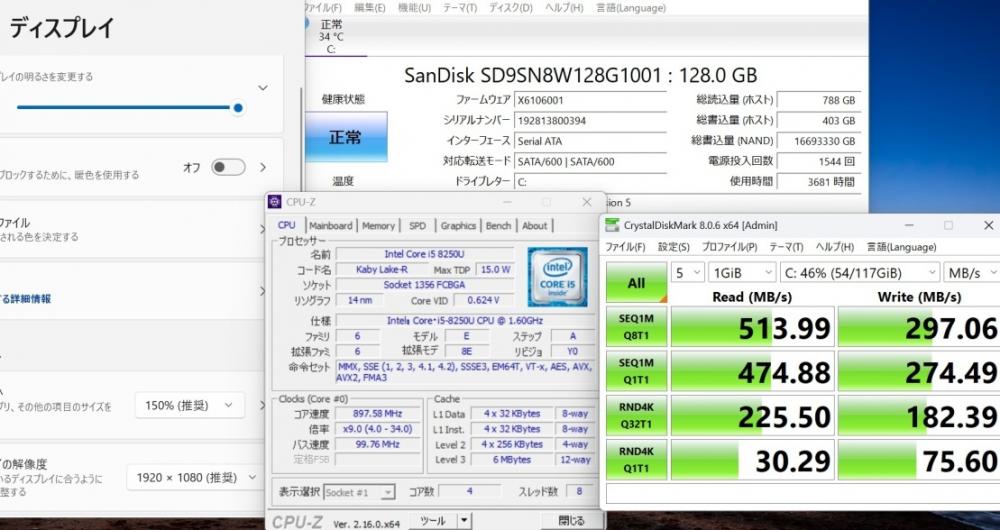The height and width of the screenshot is (530, 1000).
Task: Run the RND4K Q32T1 benchmark test
Action: click(x=636, y=415)
